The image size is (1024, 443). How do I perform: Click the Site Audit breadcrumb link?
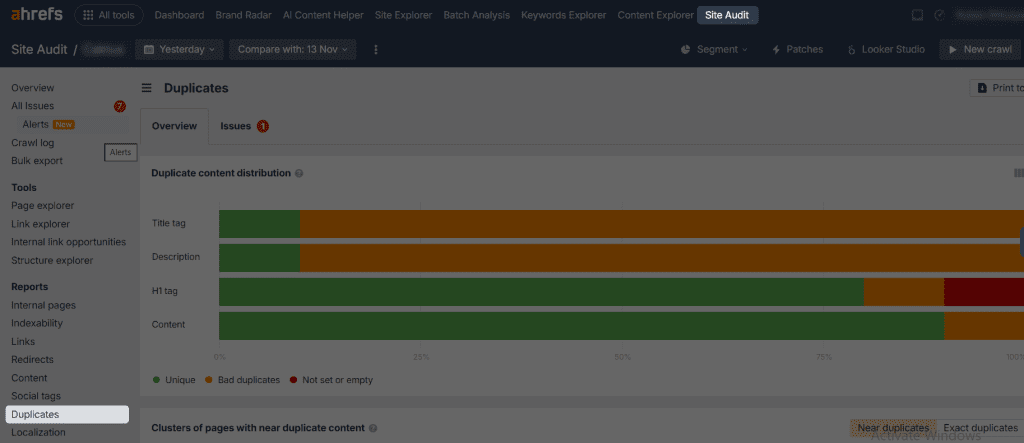tap(39, 50)
